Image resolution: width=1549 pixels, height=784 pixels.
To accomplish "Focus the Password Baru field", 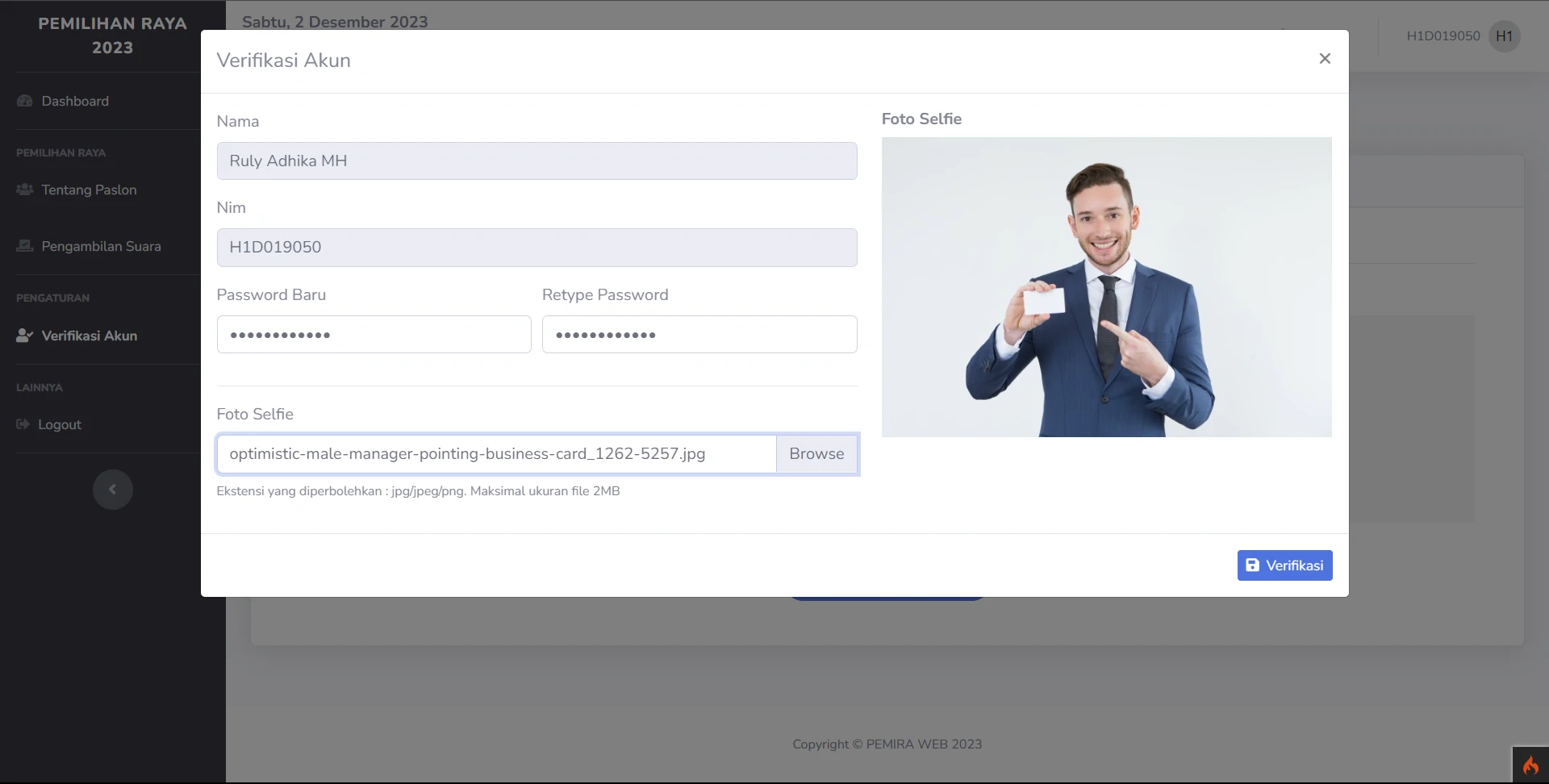I will pyautogui.click(x=374, y=335).
